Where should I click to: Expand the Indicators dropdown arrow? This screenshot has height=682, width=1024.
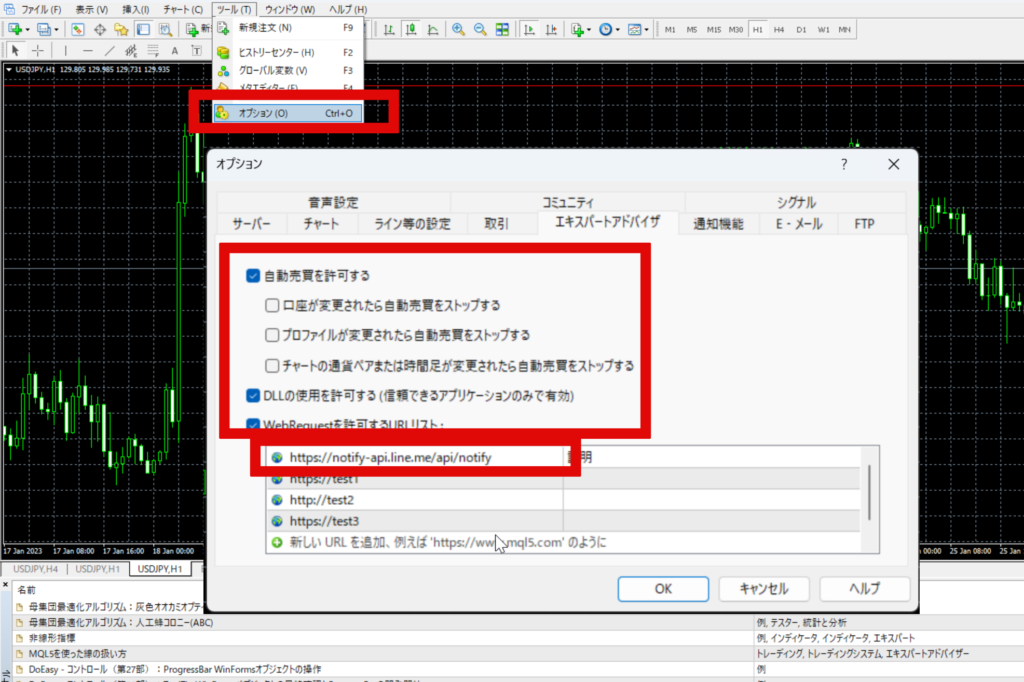click(x=589, y=29)
